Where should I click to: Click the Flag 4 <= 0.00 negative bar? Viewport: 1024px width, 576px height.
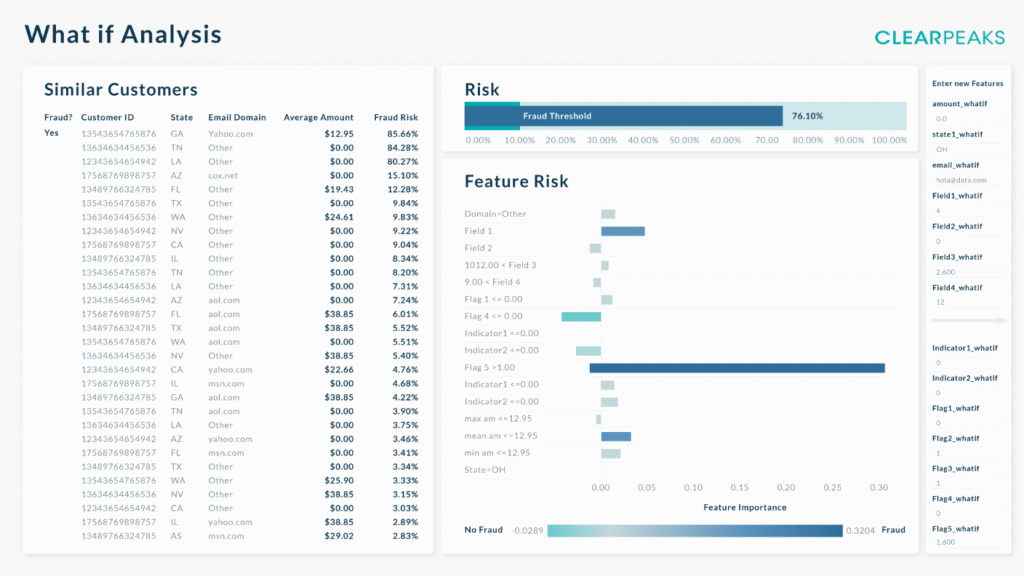pos(581,316)
